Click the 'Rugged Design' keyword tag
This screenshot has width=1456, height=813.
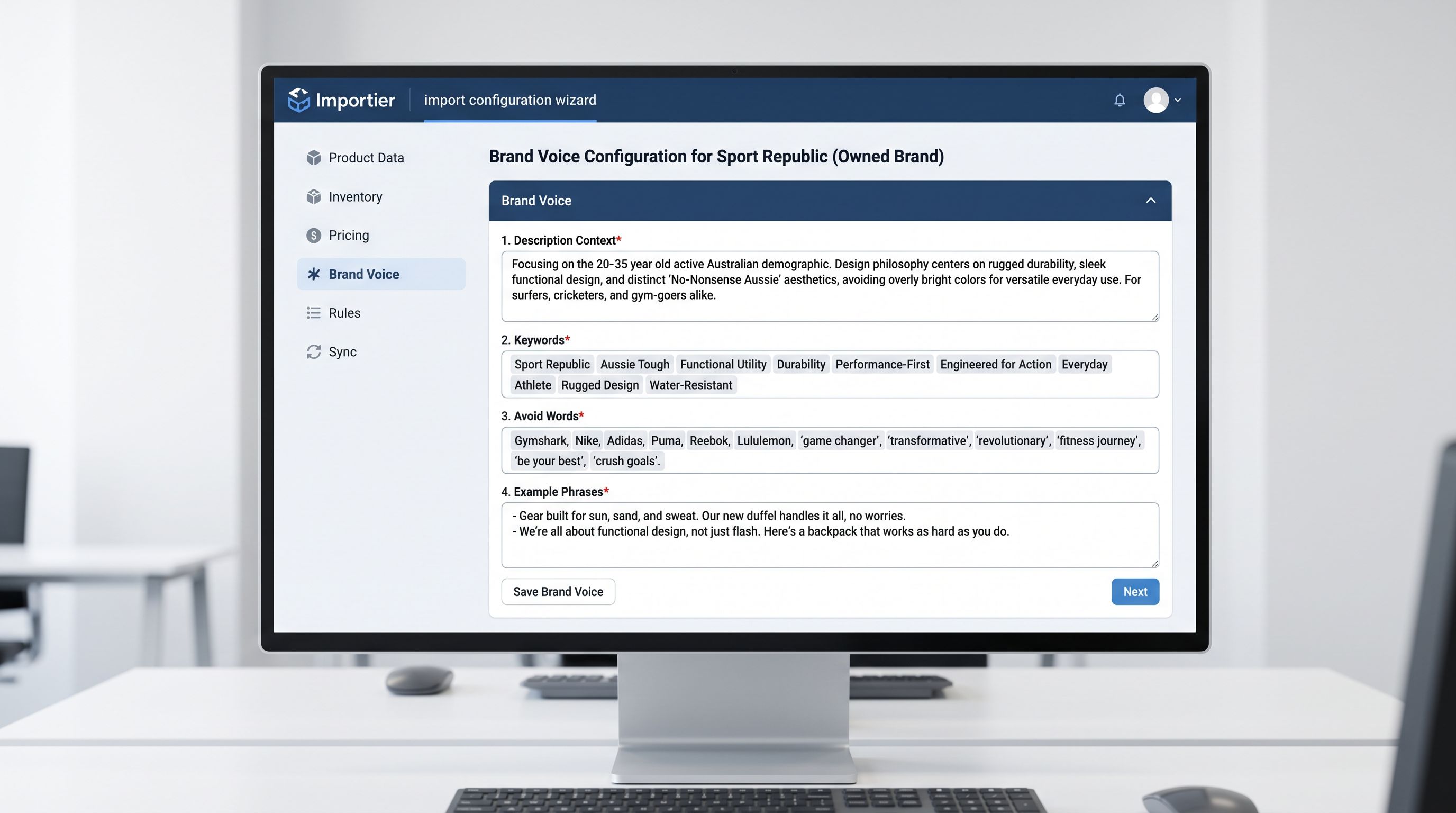click(599, 385)
